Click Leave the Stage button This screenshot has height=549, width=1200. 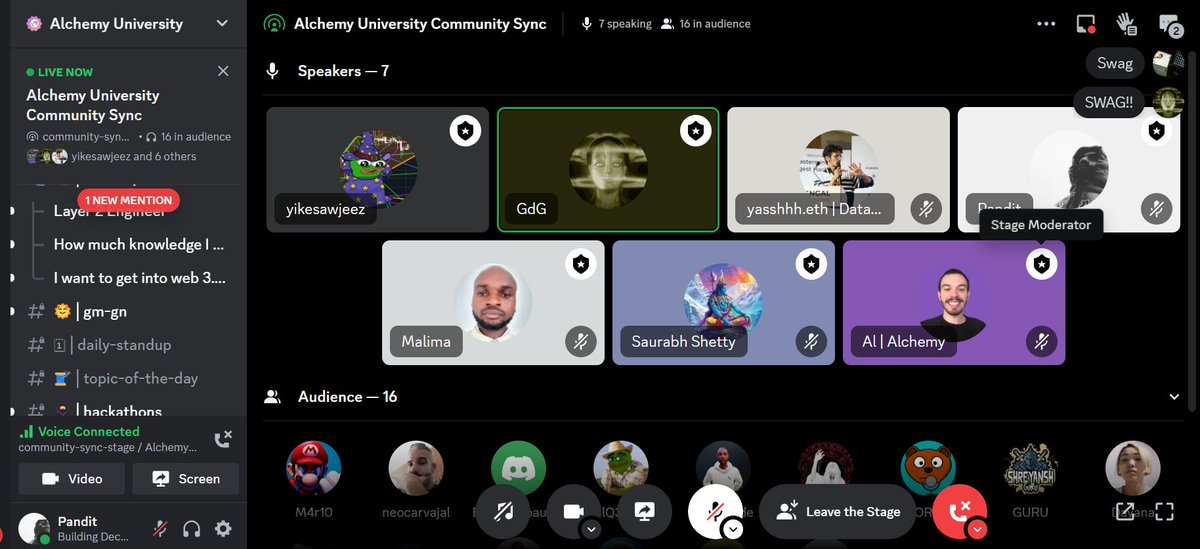pos(838,511)
